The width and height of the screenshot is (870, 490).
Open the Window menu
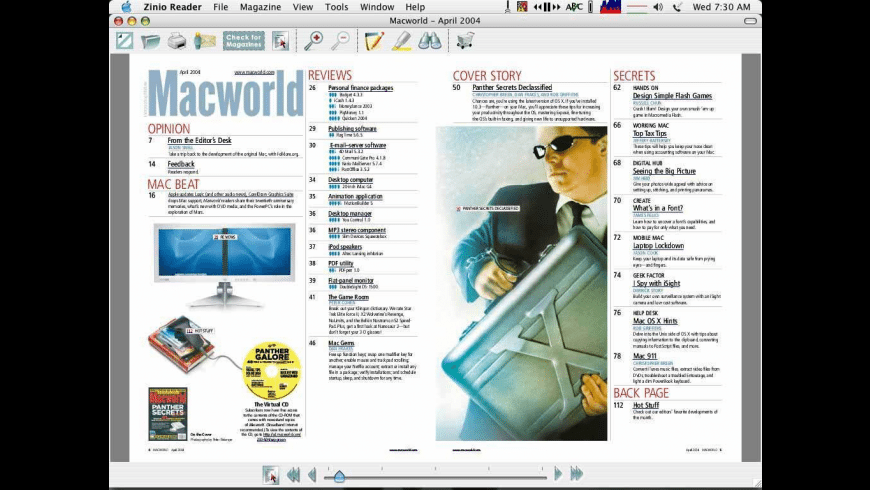pos(377,7)
